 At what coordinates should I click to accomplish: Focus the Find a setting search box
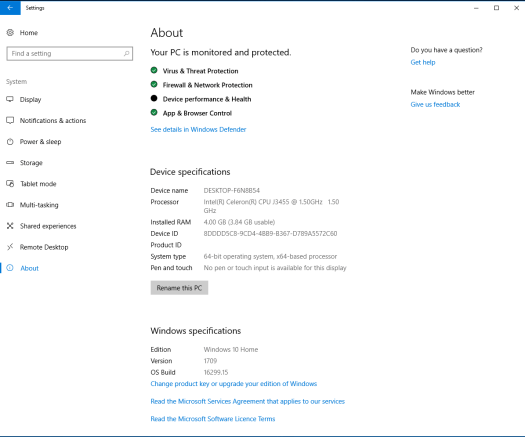coord(70,54)
